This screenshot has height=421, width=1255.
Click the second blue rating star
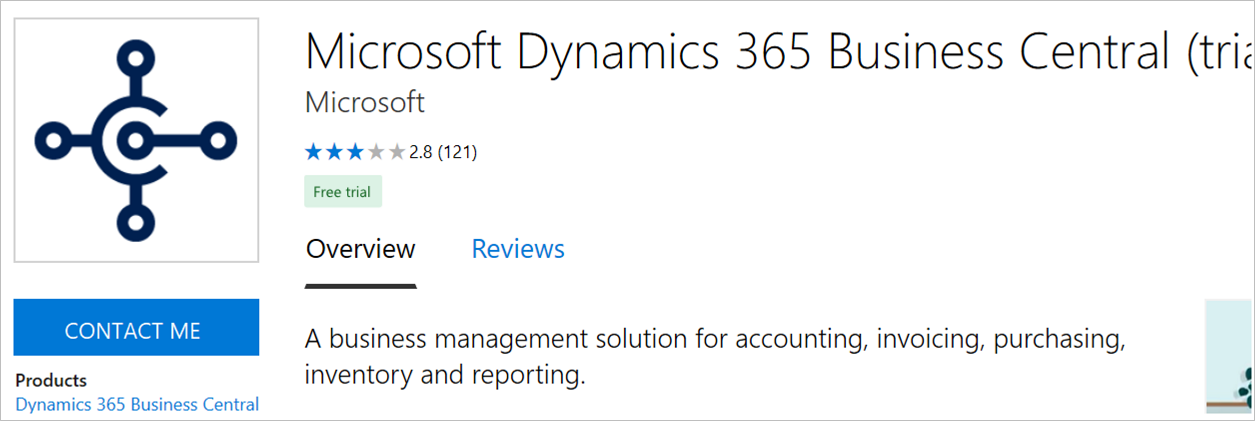(x=335, y=153)
